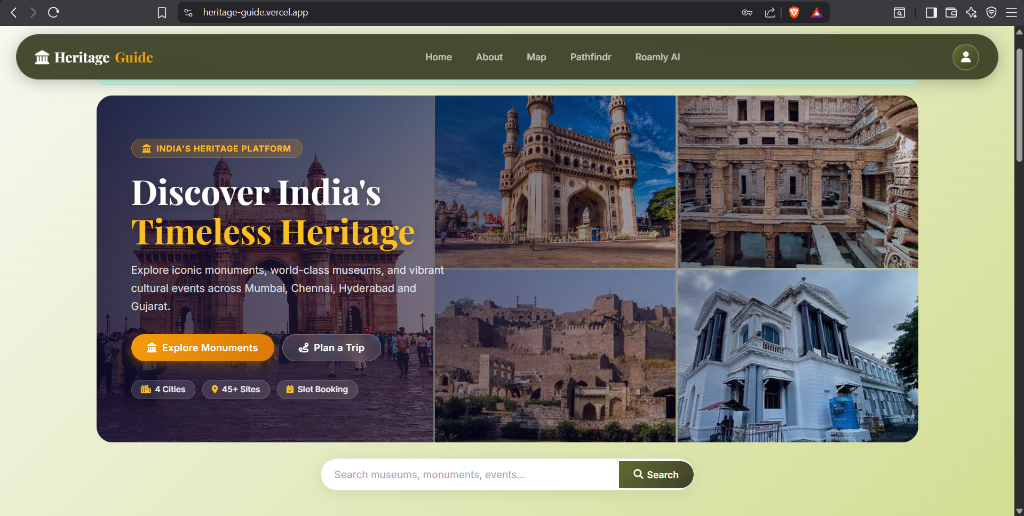The width and height of the screenshot is (1024, 516).
Task: Click the green Search button
Action: (x=656, y=475)
